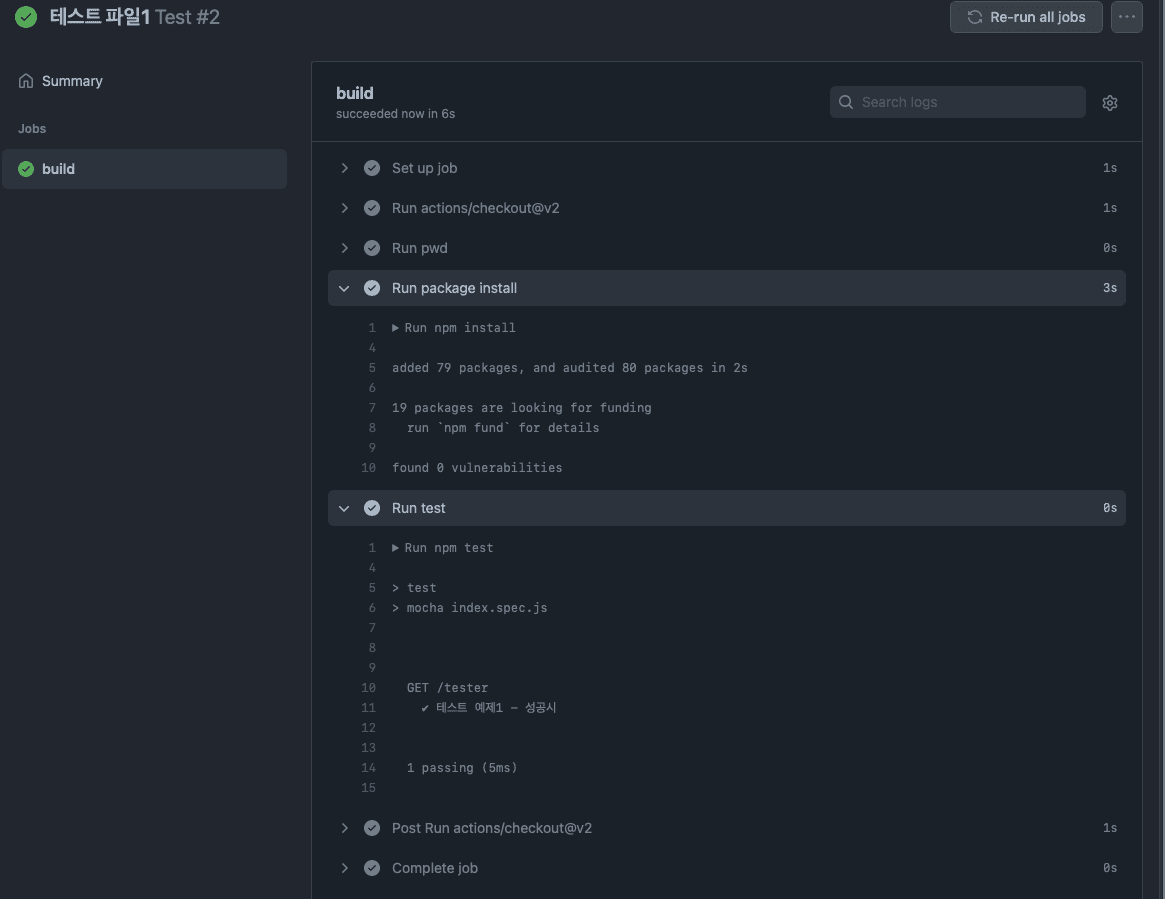Click log line 'run `npm fund` for details'

[503, 428]
